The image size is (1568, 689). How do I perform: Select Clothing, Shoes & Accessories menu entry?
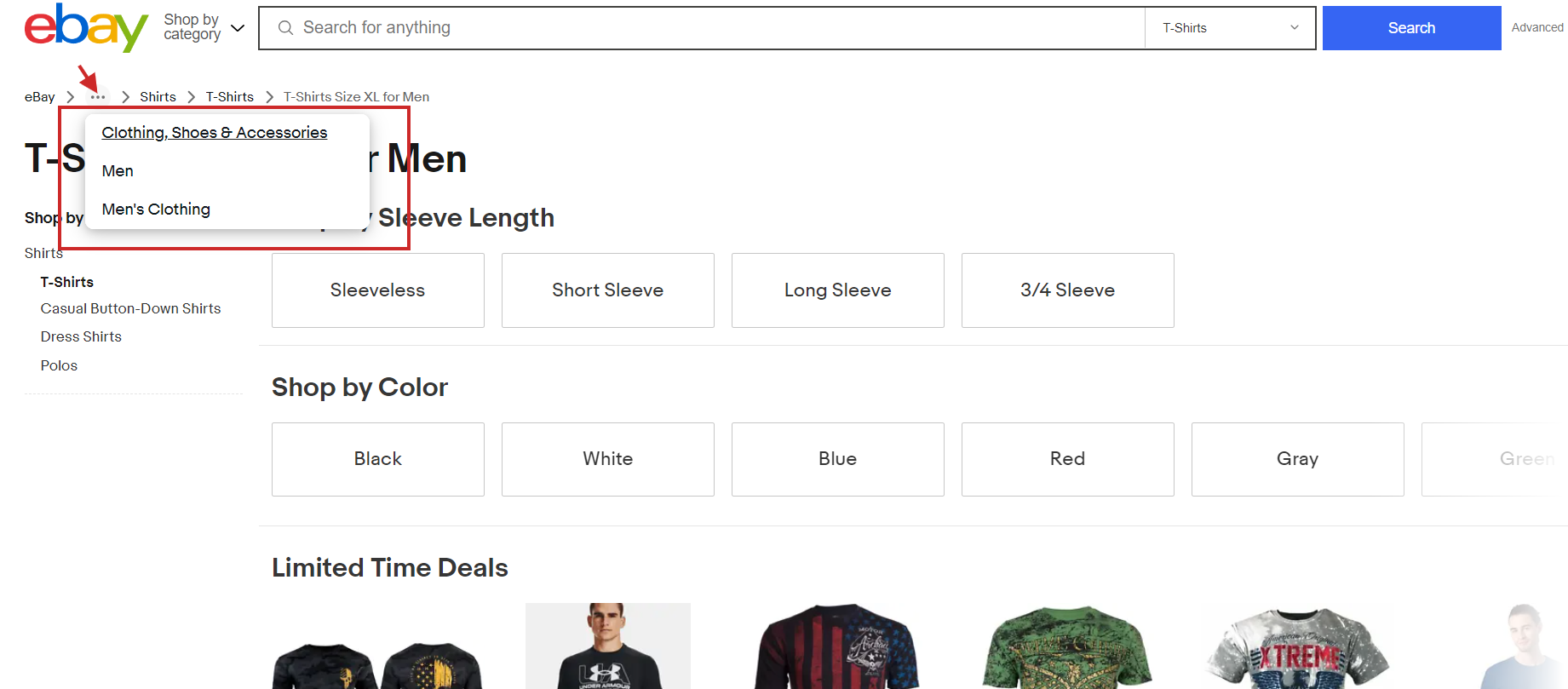[x=215, y=133]
